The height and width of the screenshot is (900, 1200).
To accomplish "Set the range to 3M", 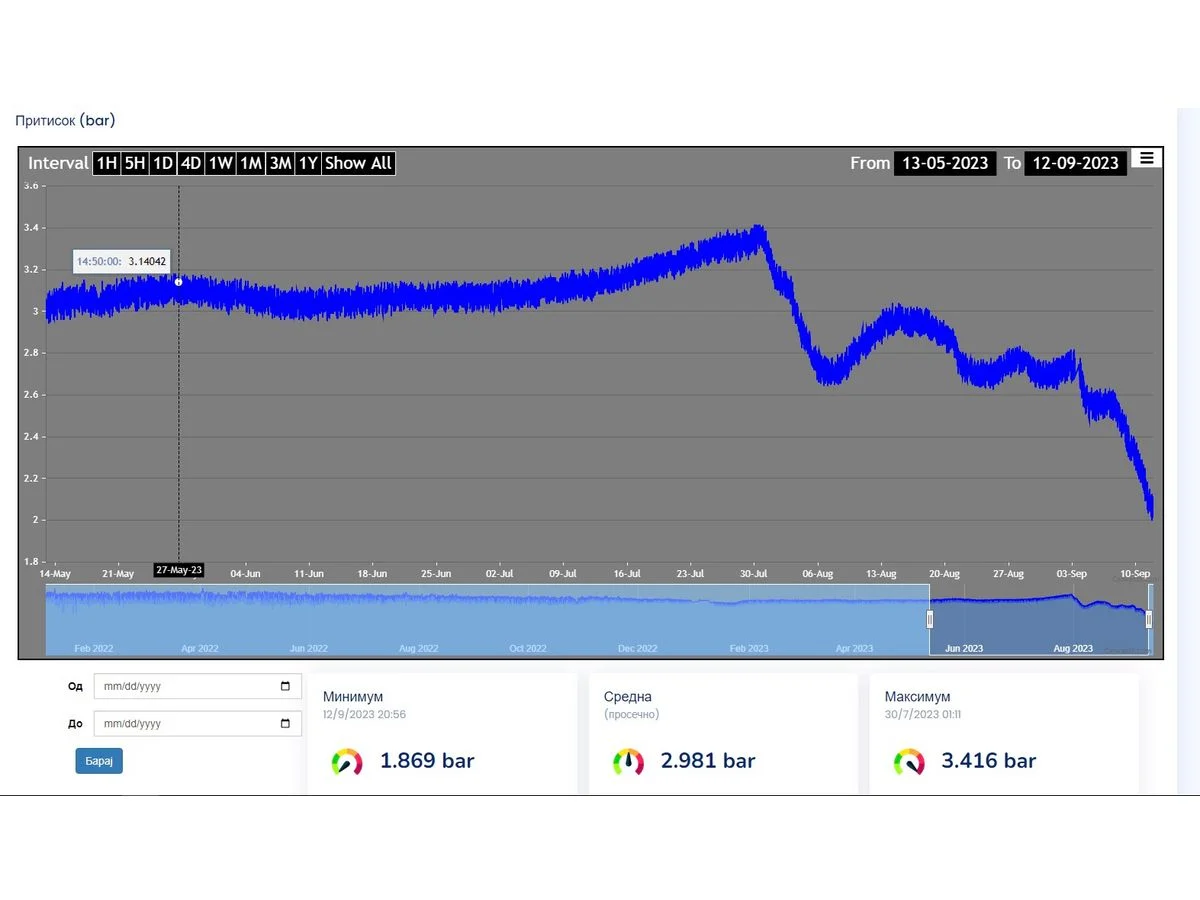I will coord(280,163).
